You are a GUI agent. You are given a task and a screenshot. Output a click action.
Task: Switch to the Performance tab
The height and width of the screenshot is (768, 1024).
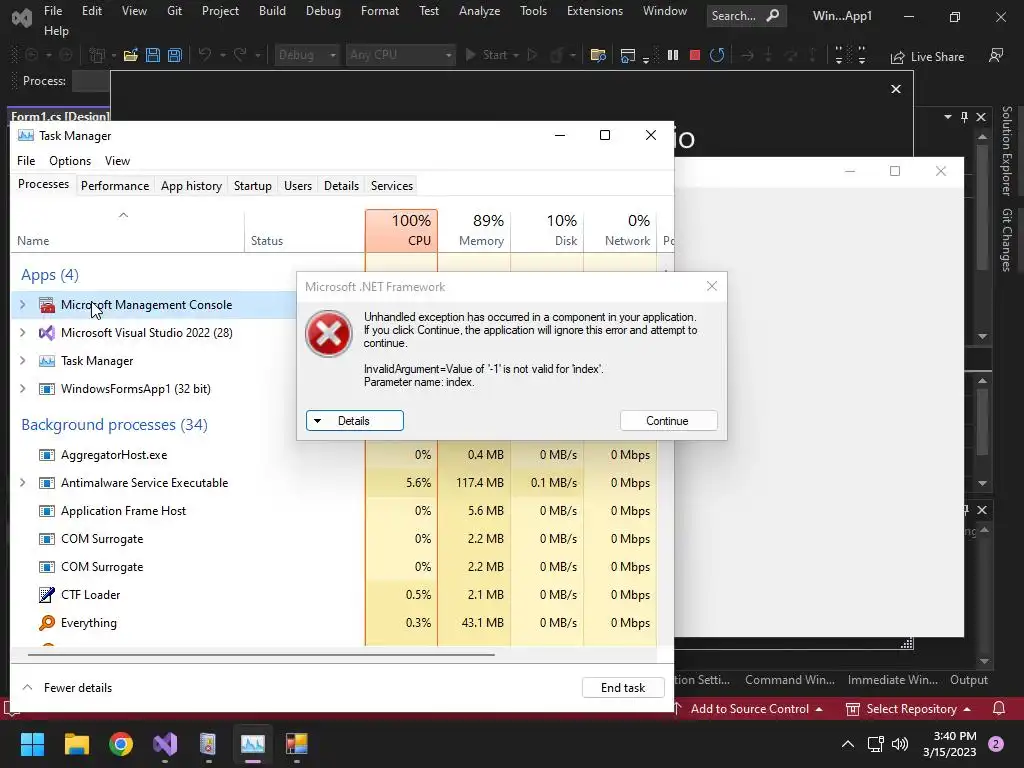point(115,186)
